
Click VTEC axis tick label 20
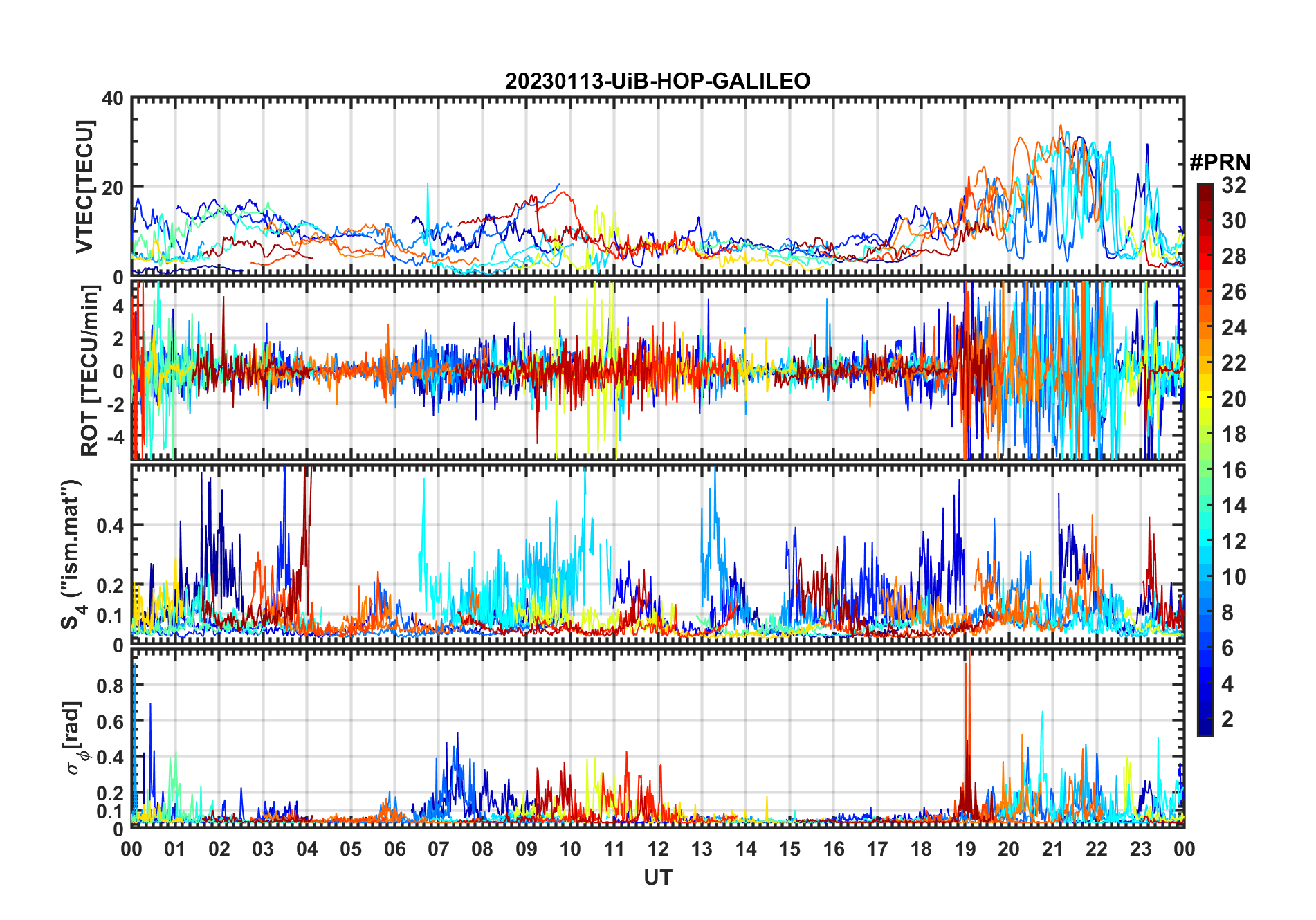(113, 187)
